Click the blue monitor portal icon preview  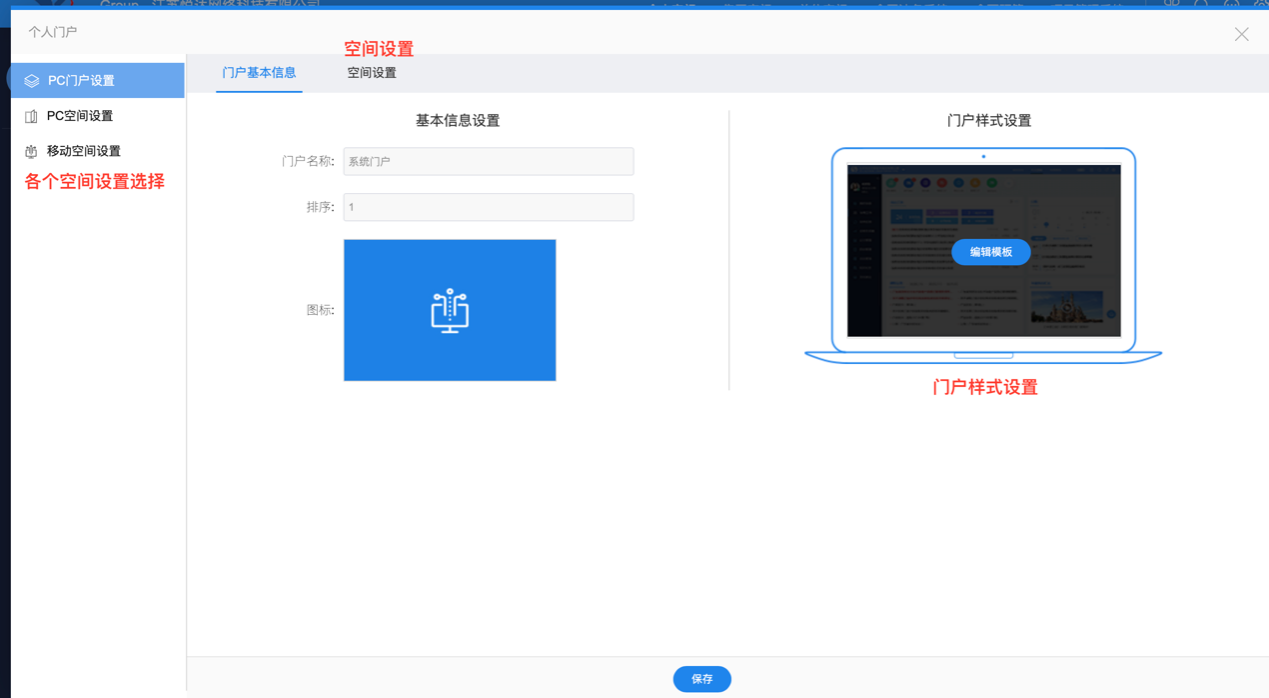tap(450, 310)
